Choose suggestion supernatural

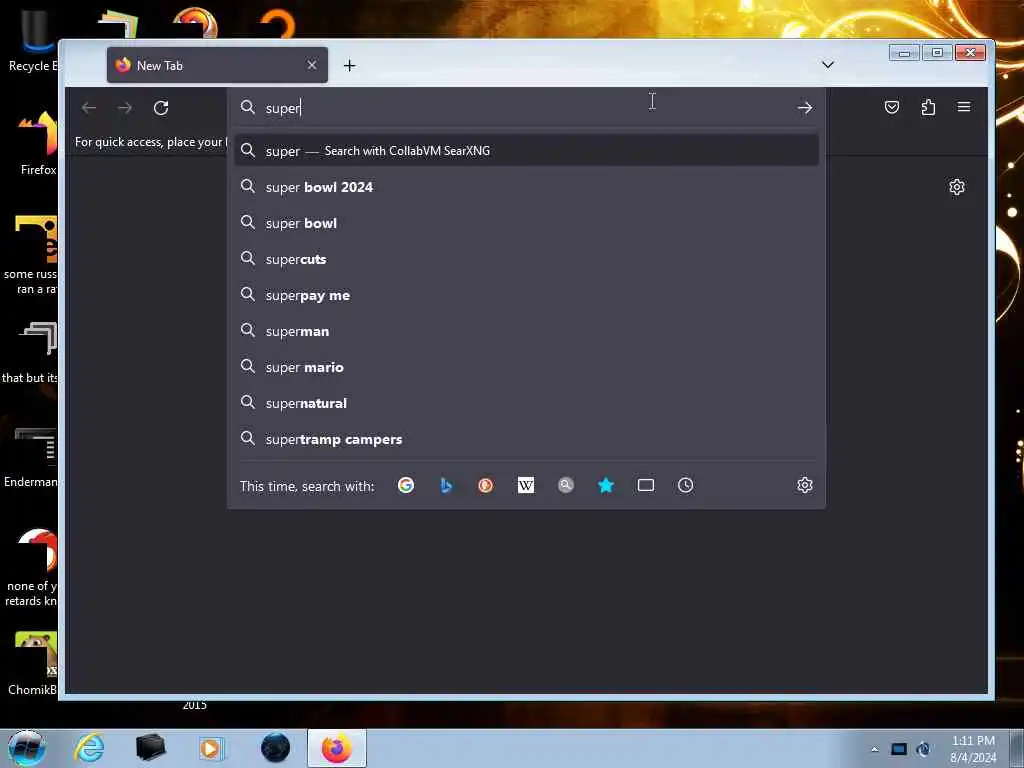click(526, 403)
